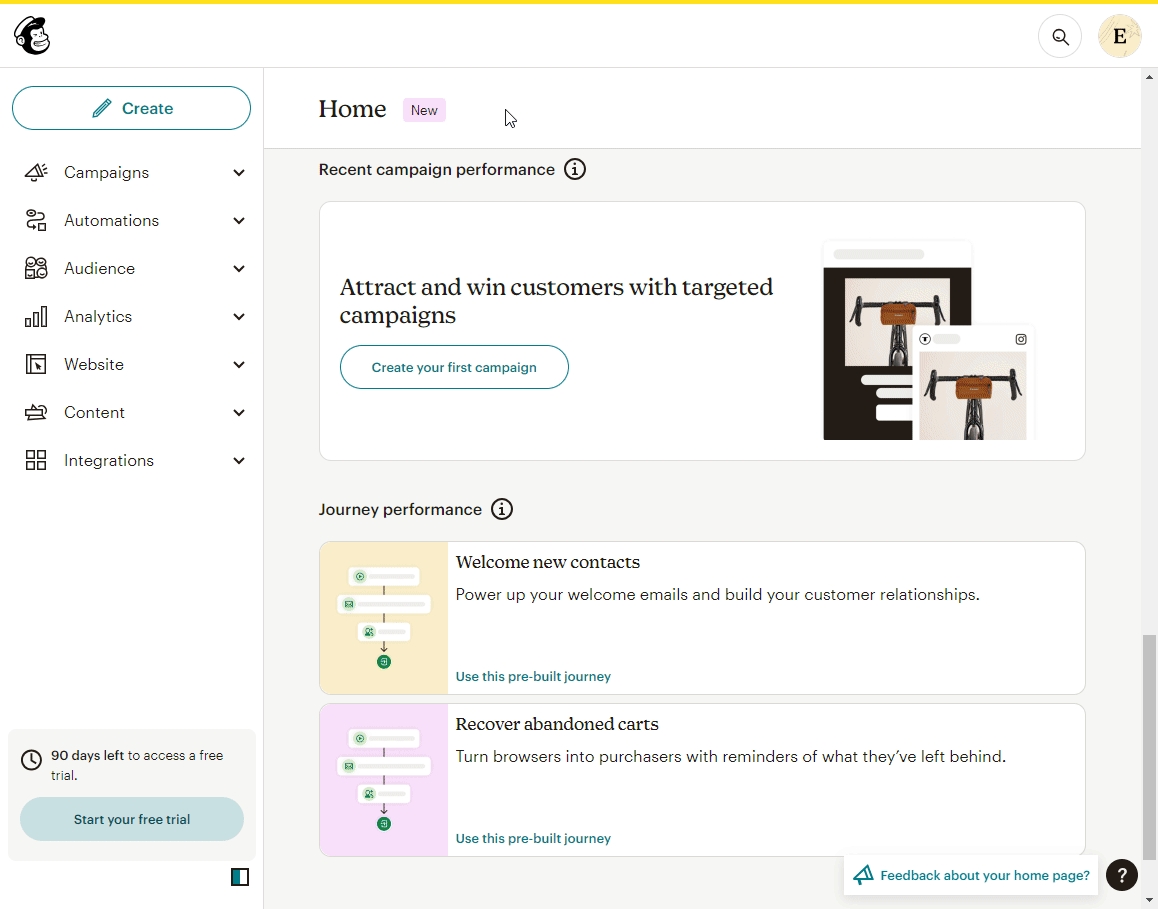Click the Recent campaign performance info icon
Viewport: 1158px width, 909px height.
coord(575,169)
